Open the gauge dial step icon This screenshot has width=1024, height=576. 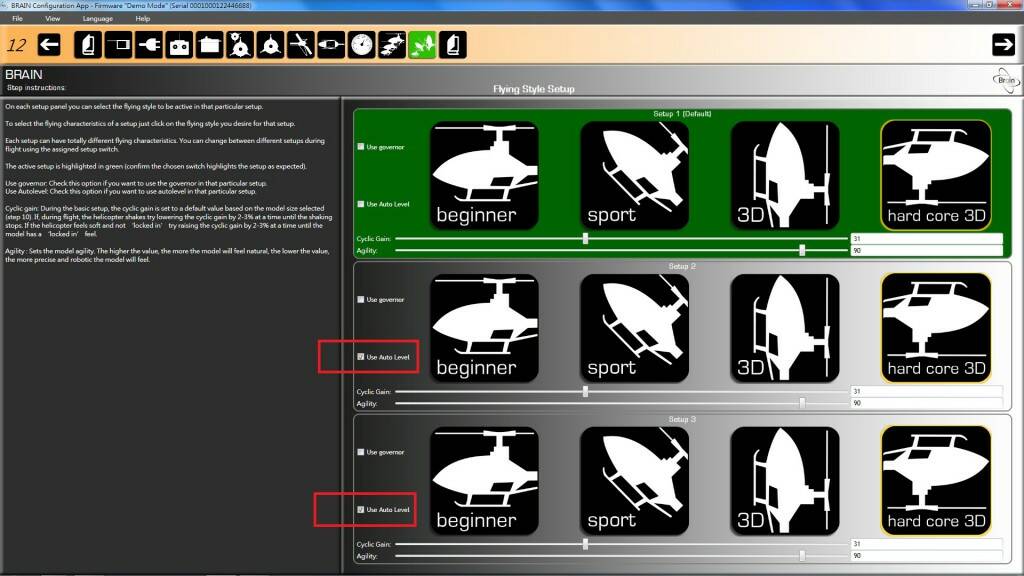361,45
